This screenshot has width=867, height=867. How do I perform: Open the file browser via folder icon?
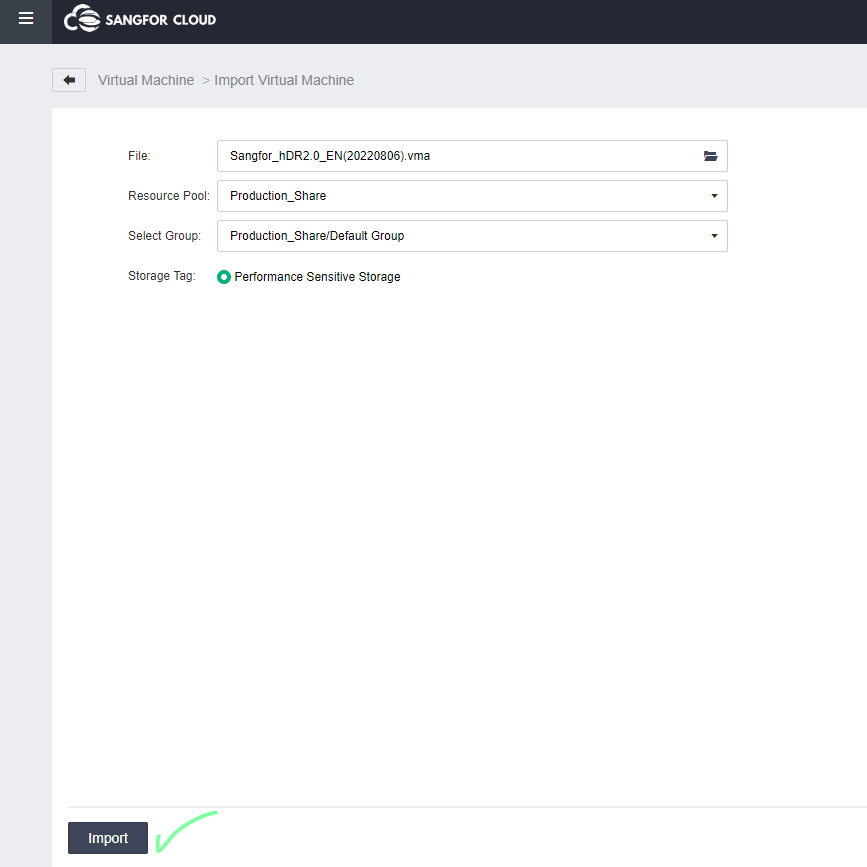click(710, 156)
